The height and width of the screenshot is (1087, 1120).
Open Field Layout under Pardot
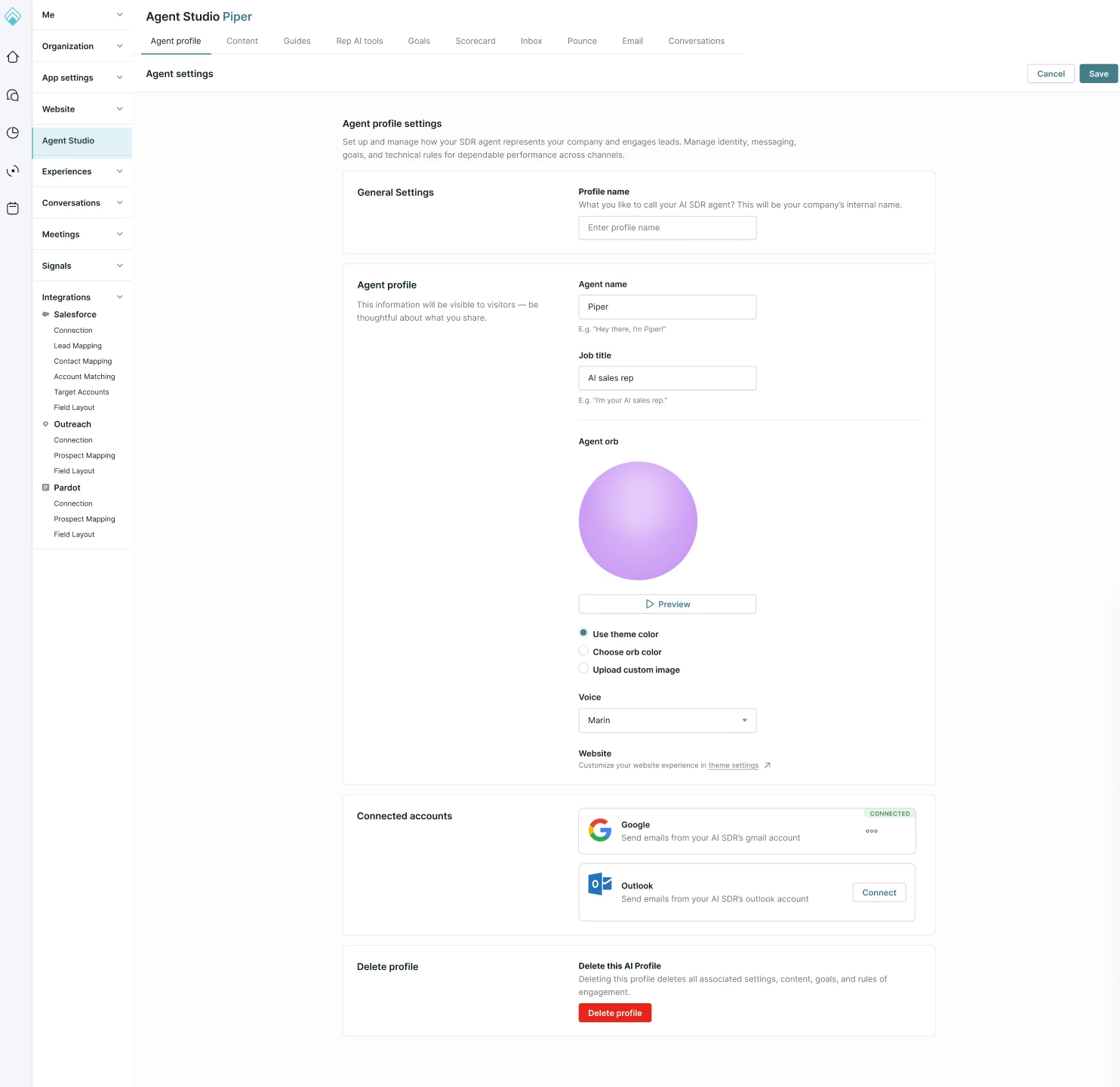pyautogui.click(x=74, y=534)
